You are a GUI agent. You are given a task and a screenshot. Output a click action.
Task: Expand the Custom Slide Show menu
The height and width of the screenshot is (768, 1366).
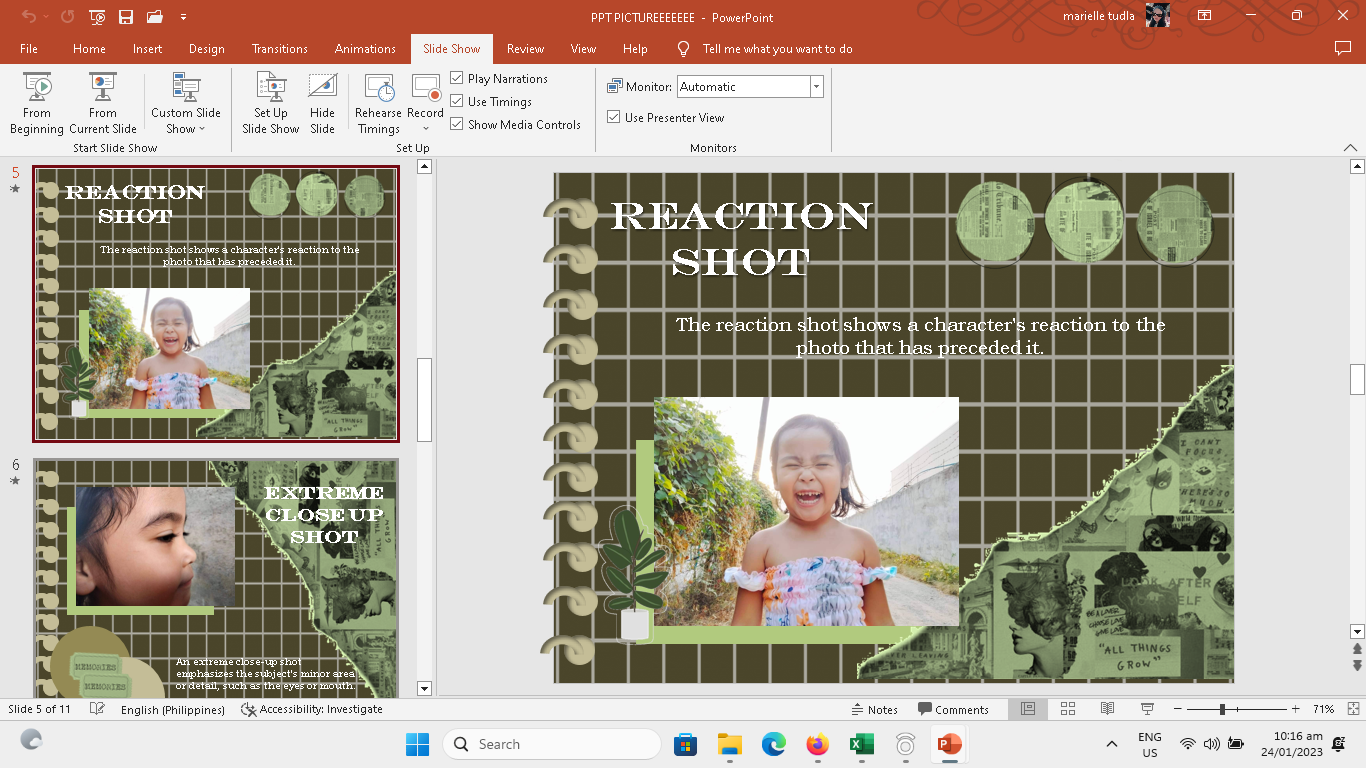coord(186,120)
